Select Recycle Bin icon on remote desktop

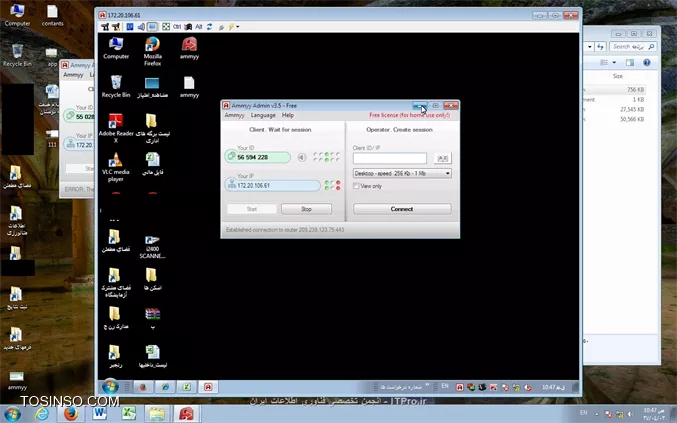point(116,86)
